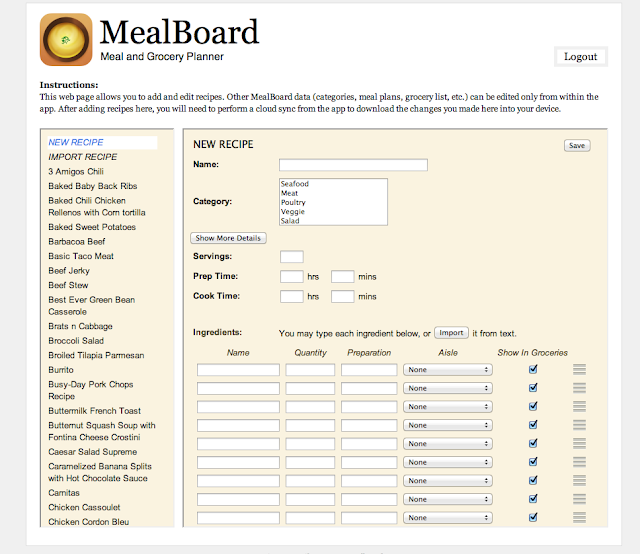Open Aisle dropdown in fourth ingredient row

(448, 425)
